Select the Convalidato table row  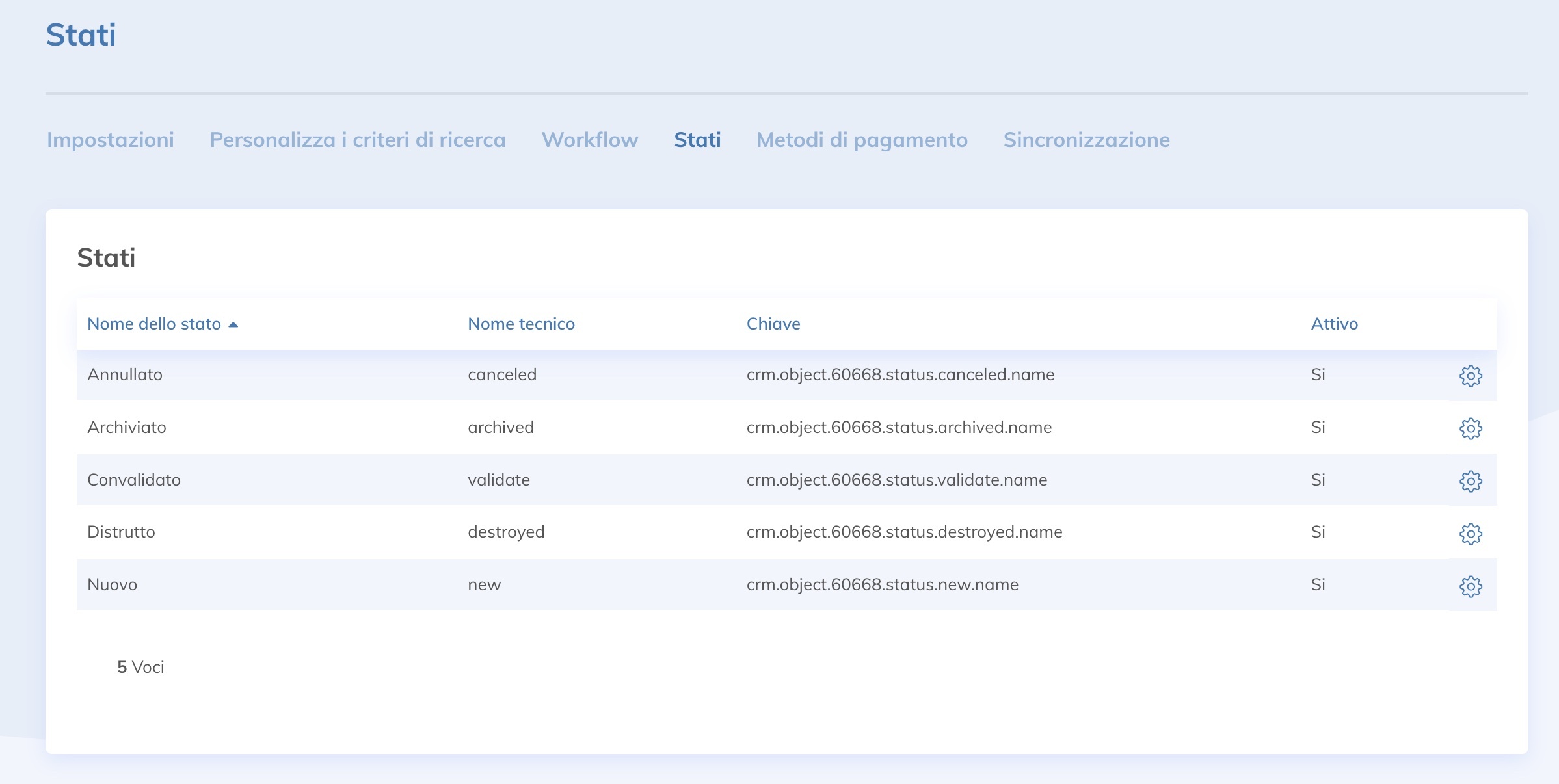[x=134, y=480]
